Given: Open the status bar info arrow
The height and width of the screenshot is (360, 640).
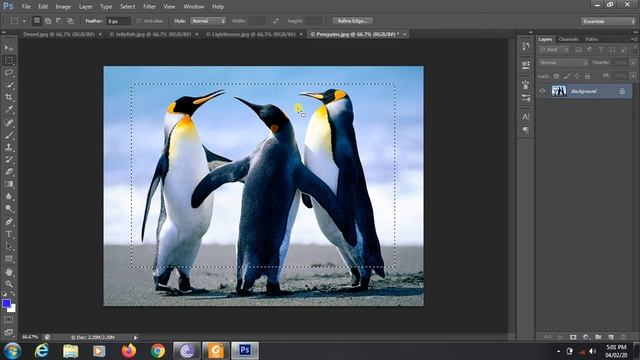Looking at the screenshot, I should (x=136, y=338).
